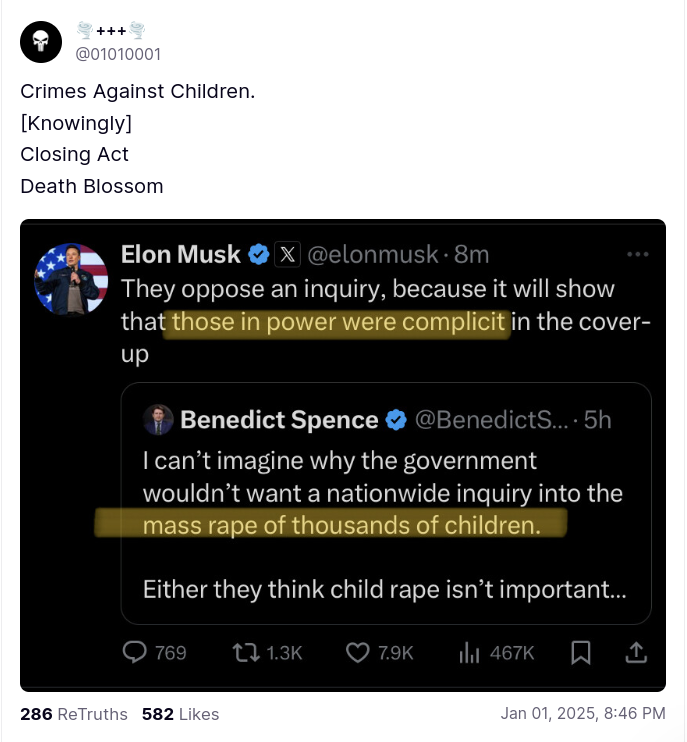The image size is (687, 742).
Task: Click Benedict Spence's small avatar
Action: click(x=158, y=419)
